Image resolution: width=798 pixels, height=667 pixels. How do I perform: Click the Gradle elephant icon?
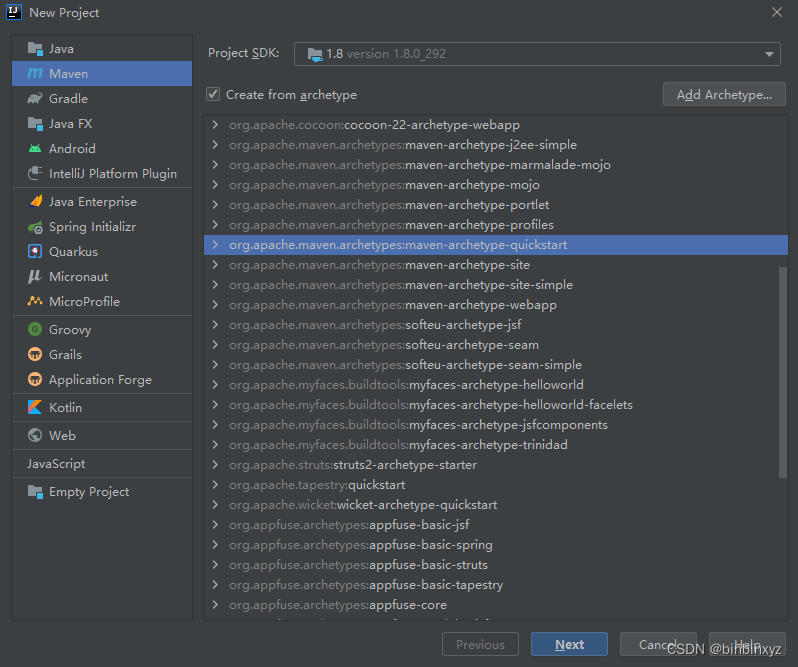point(35,99)
